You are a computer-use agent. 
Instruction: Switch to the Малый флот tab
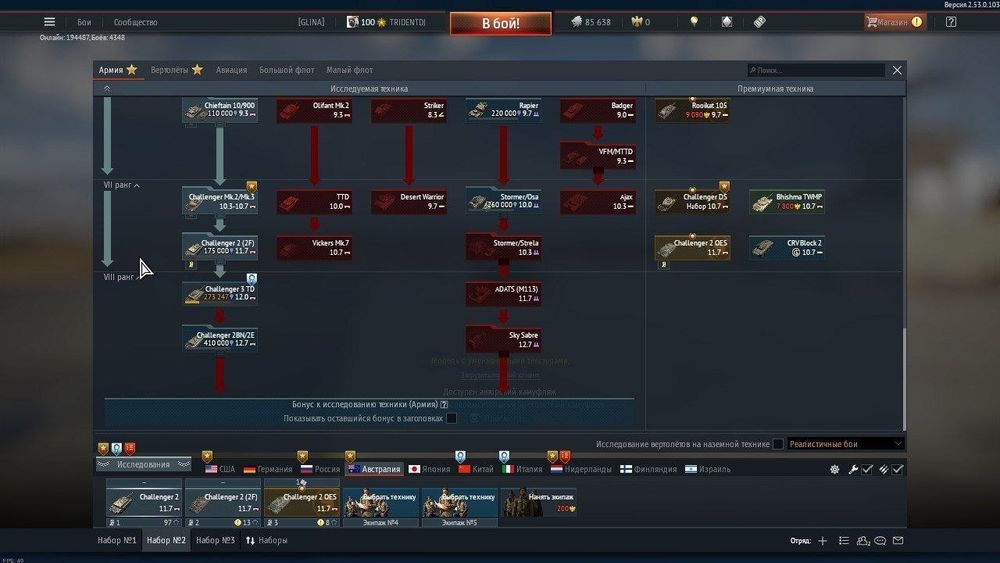[349, 69]
